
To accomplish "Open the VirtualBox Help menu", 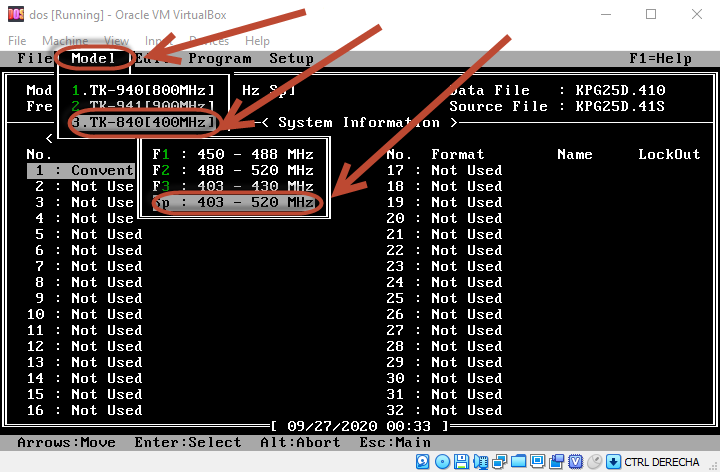I will 257,41.
